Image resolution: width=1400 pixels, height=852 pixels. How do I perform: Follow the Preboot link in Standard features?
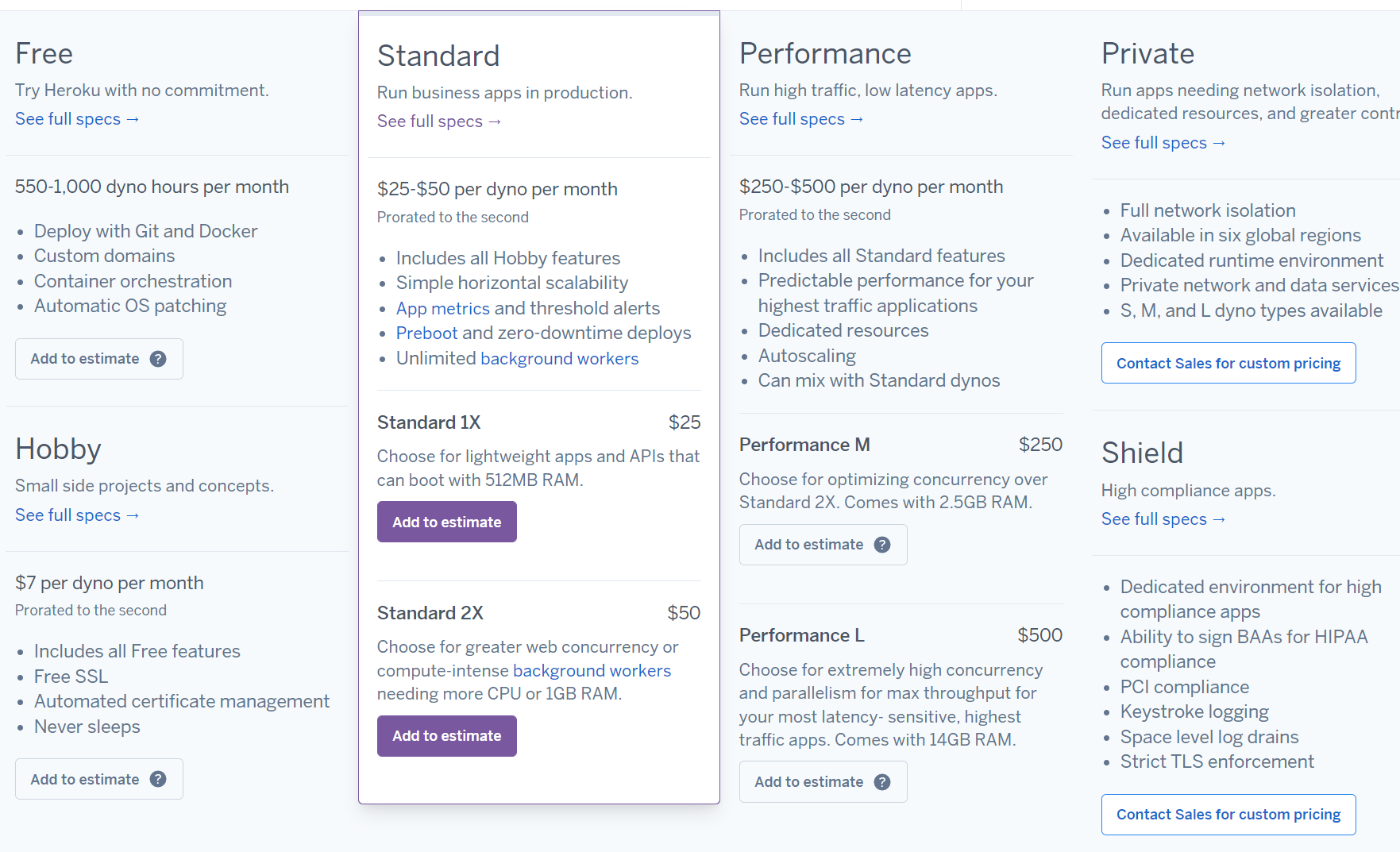tap(427, 333)
